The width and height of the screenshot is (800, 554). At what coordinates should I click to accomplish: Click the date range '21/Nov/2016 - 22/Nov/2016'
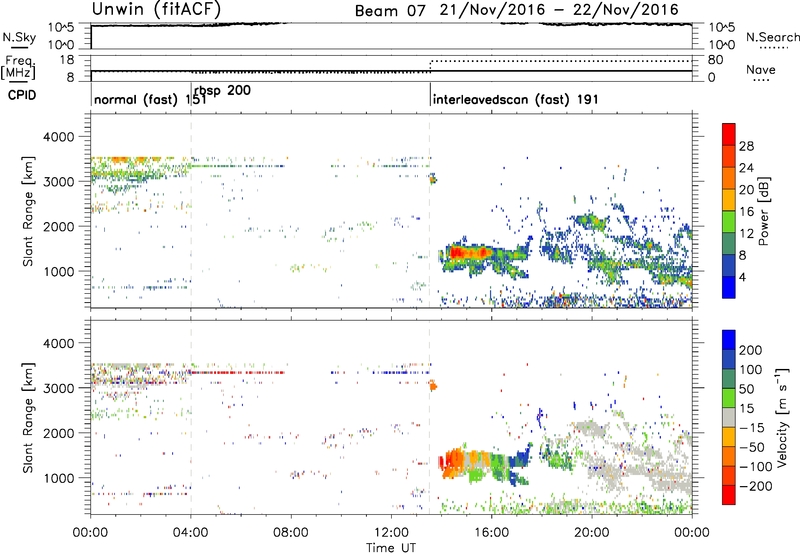coord(559,10)
